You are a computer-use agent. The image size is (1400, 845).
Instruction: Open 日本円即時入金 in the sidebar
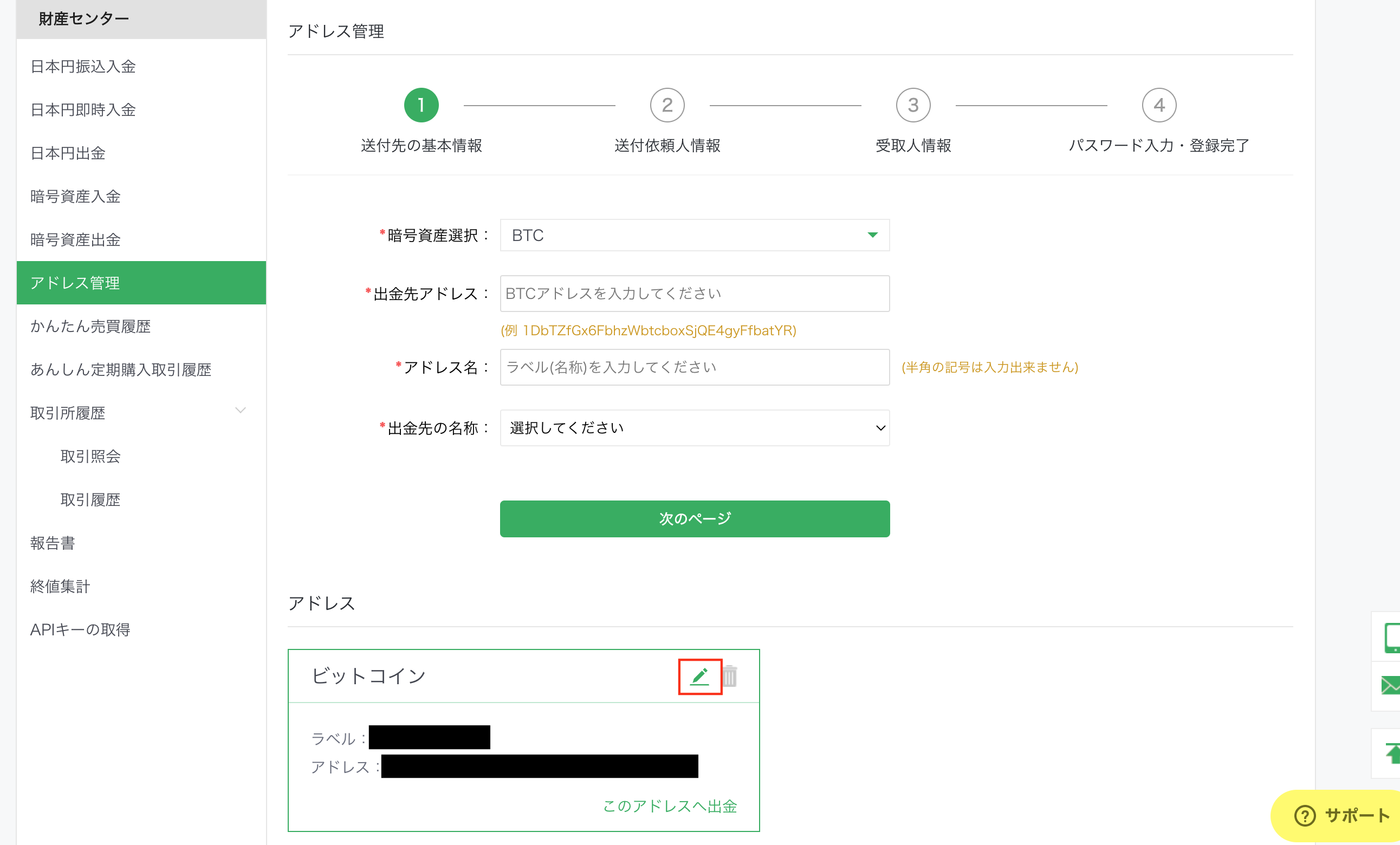(83, 109)
